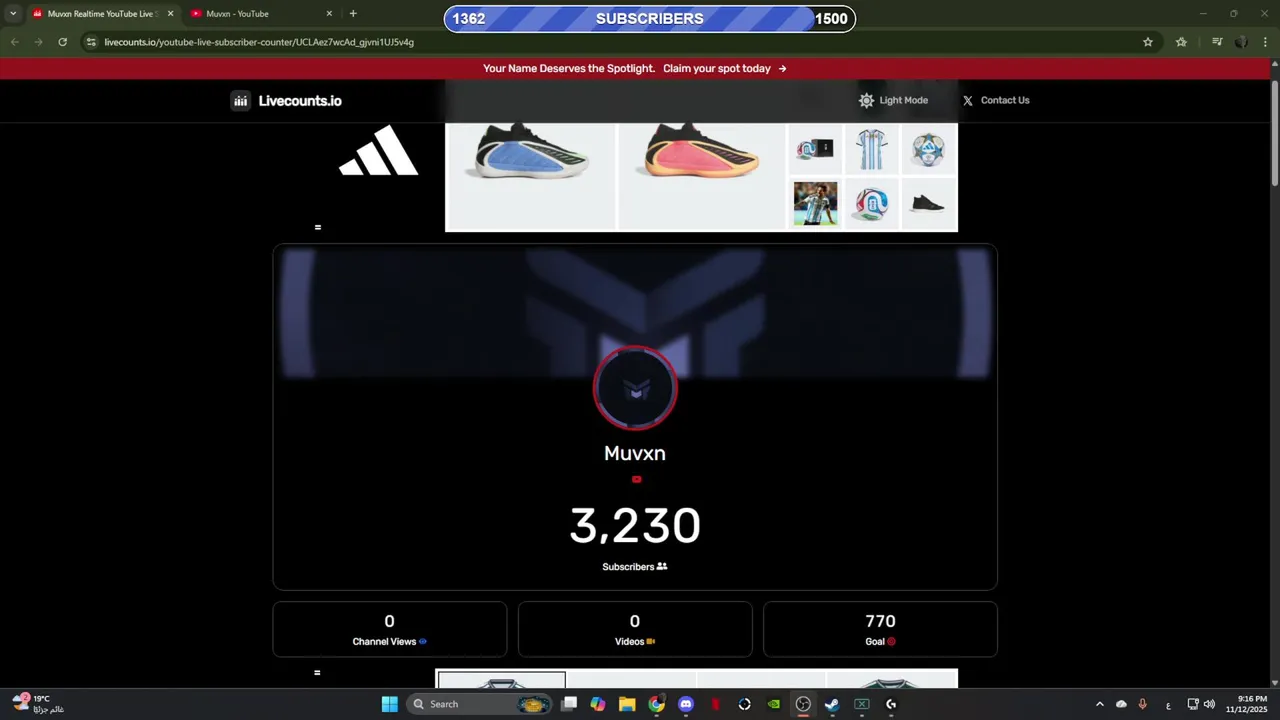Toggle Light Mode
This screenshot has height=720, width=1280.
893,100
